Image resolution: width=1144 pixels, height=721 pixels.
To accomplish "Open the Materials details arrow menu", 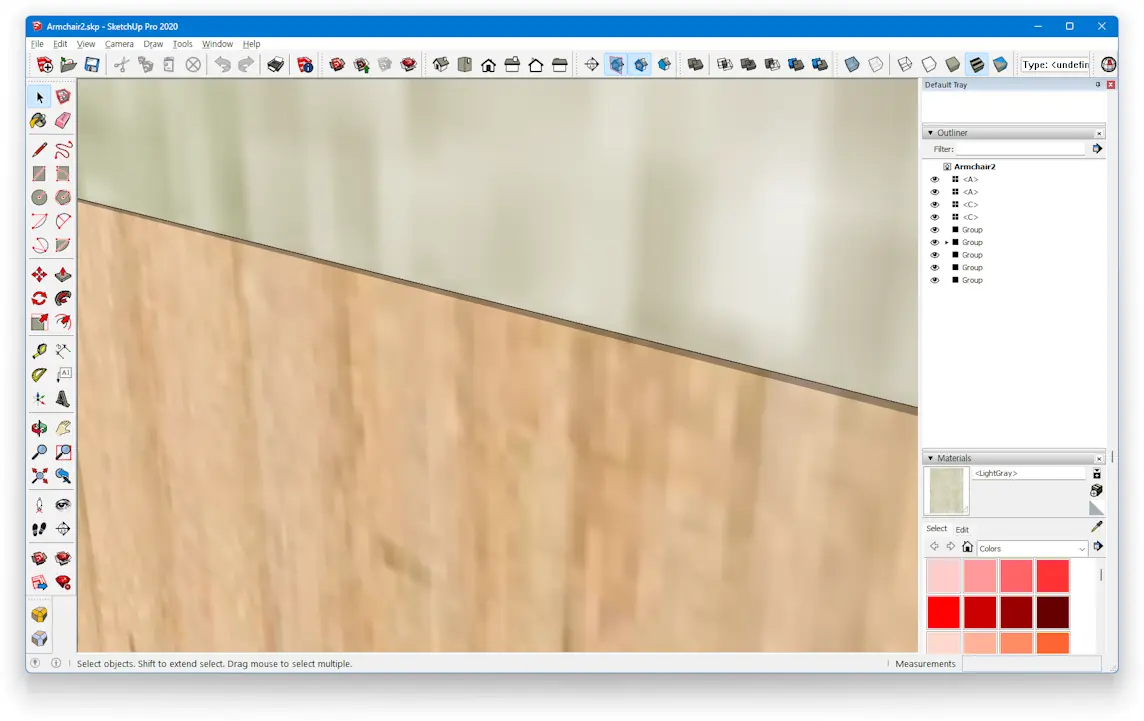I will [x=1098, y=547].
